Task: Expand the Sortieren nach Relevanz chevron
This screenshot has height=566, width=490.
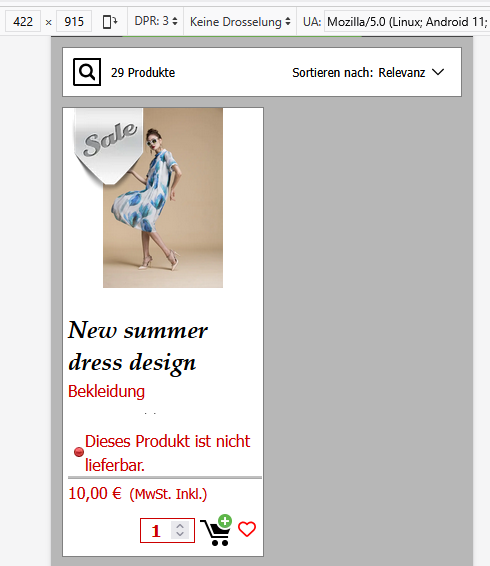Action: [438, 72]
